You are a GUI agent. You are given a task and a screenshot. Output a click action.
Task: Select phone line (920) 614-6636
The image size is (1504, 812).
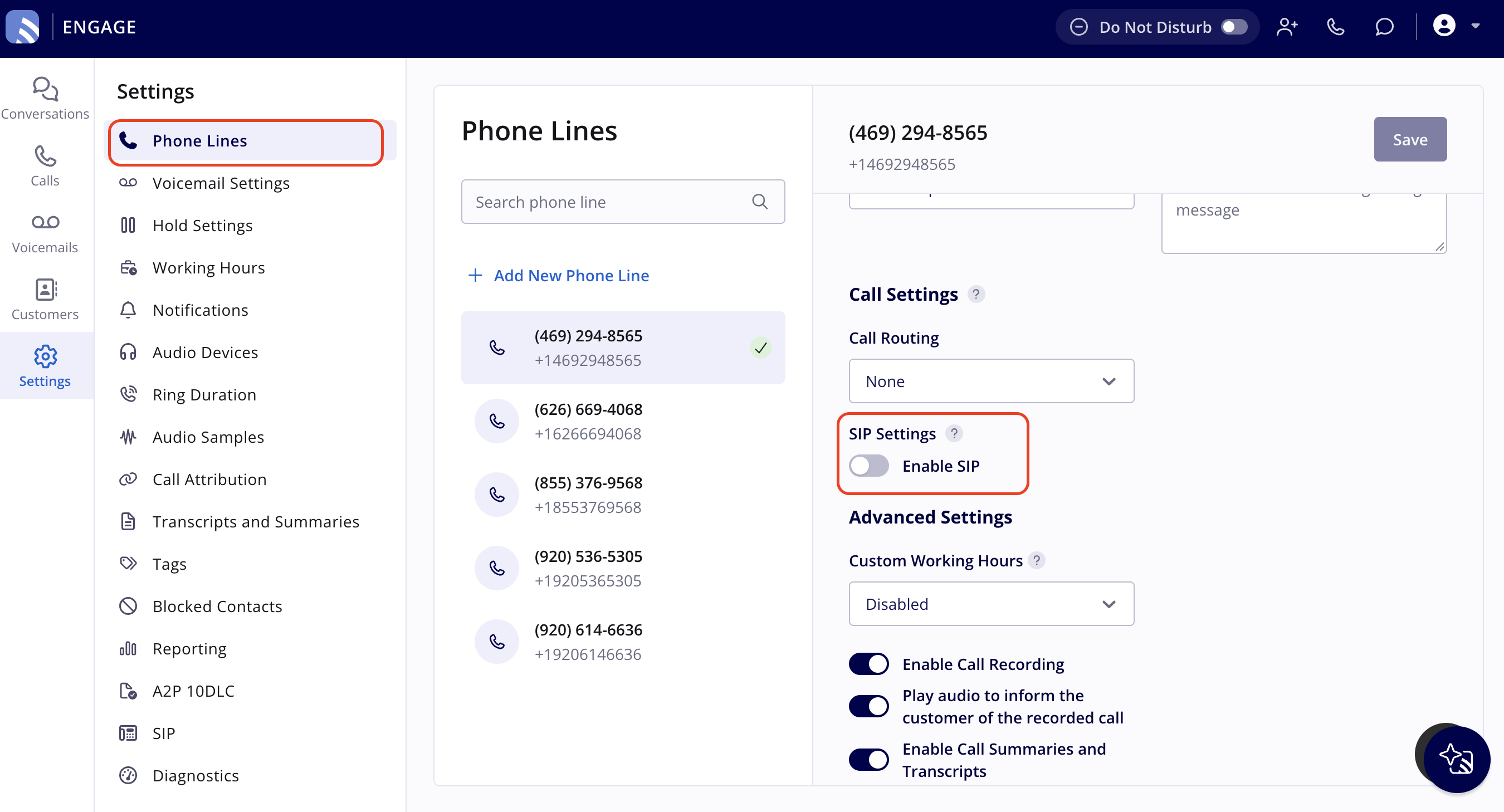pos(622,642)
